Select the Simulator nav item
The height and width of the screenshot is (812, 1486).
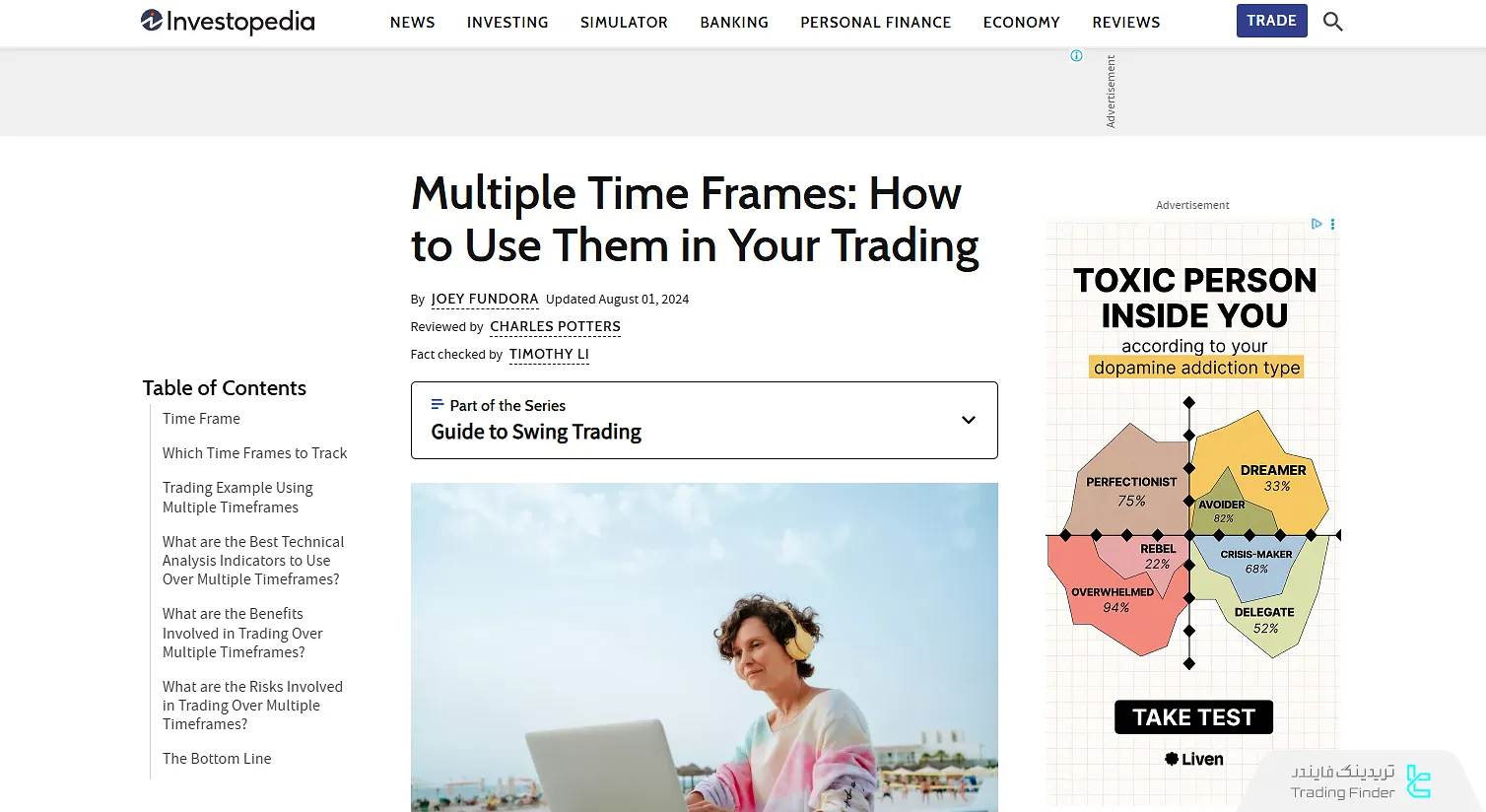point(624,22)
